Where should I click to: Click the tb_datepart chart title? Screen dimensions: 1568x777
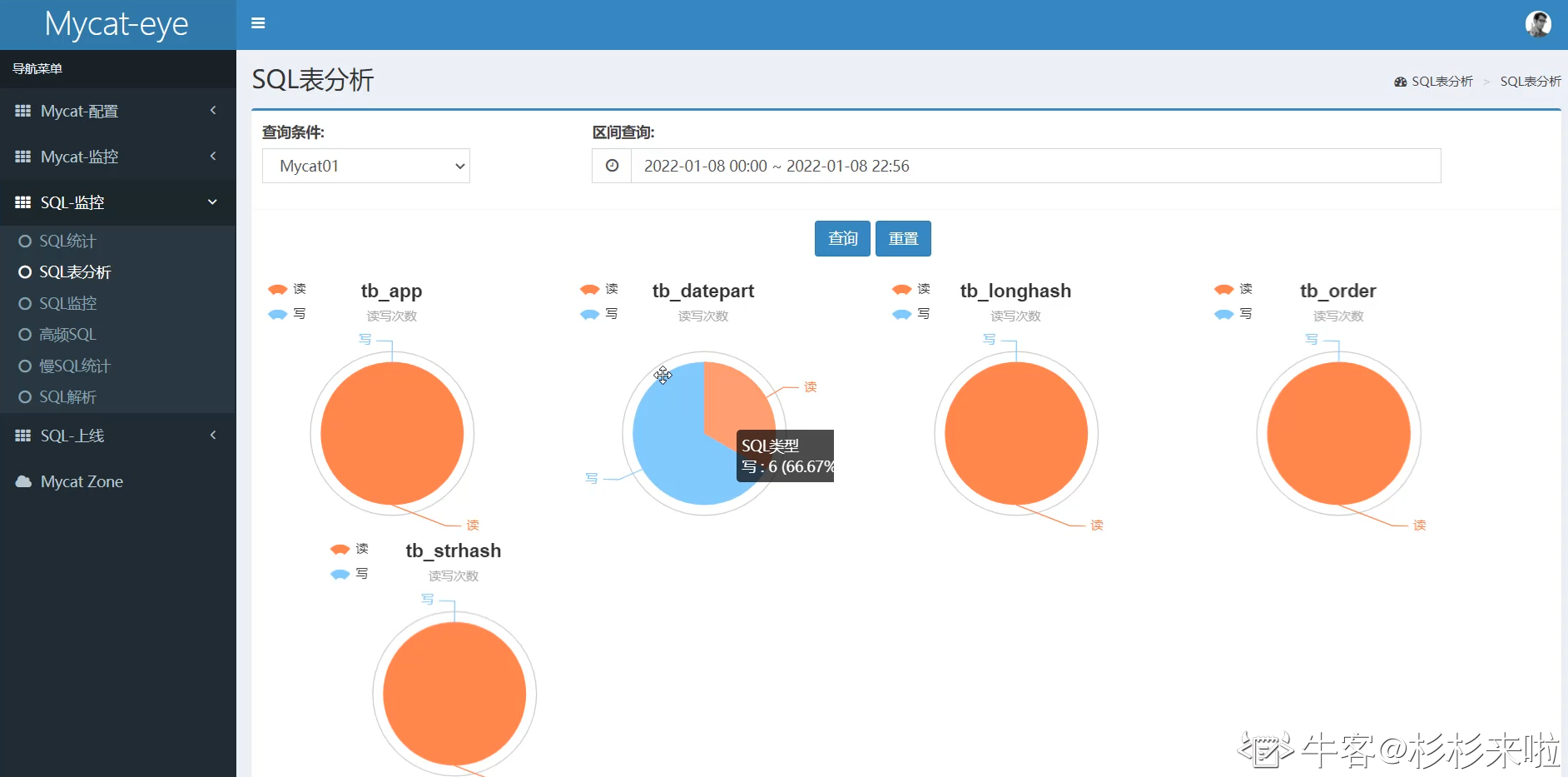pos(703,291)
